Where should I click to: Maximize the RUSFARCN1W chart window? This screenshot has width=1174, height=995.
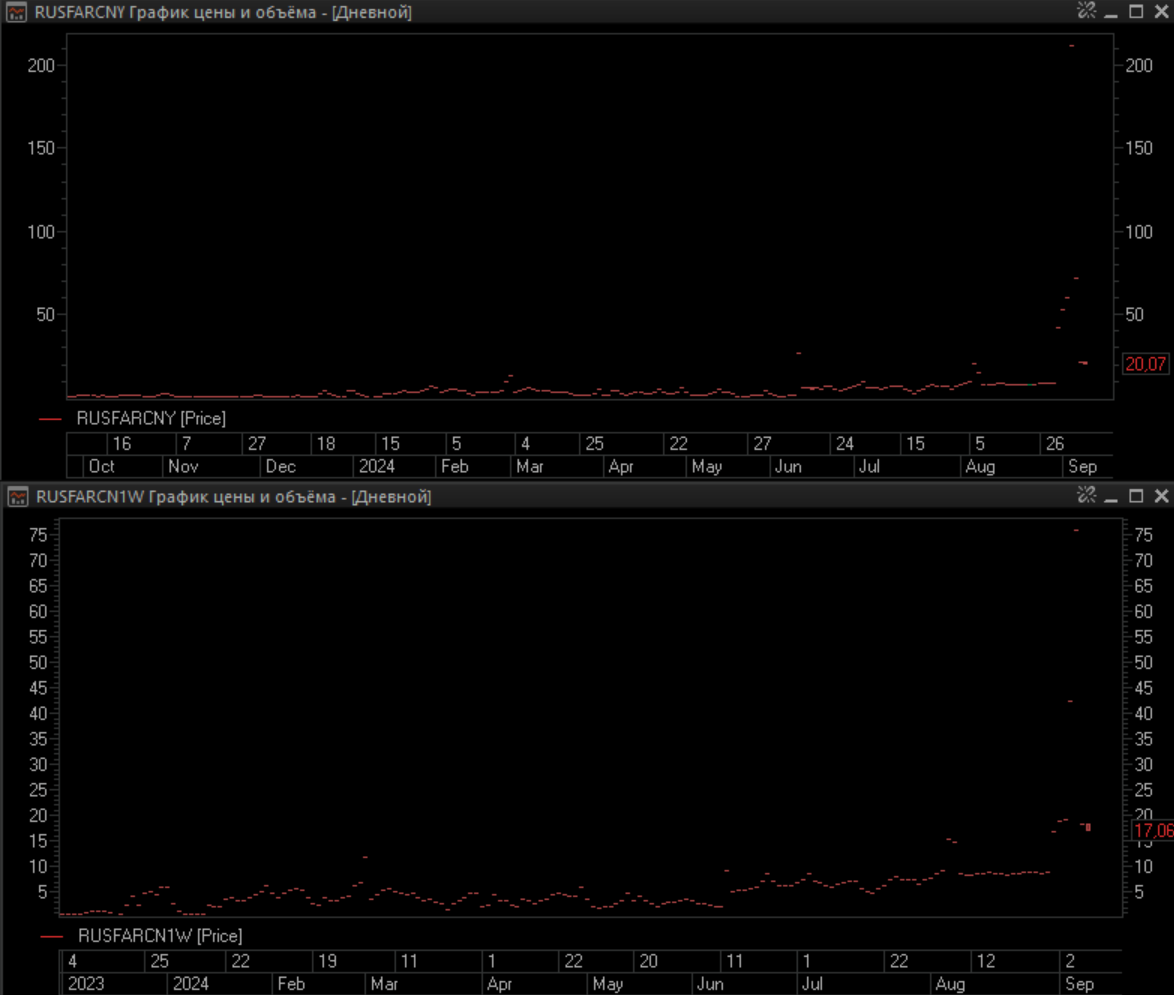point(1136,496)
